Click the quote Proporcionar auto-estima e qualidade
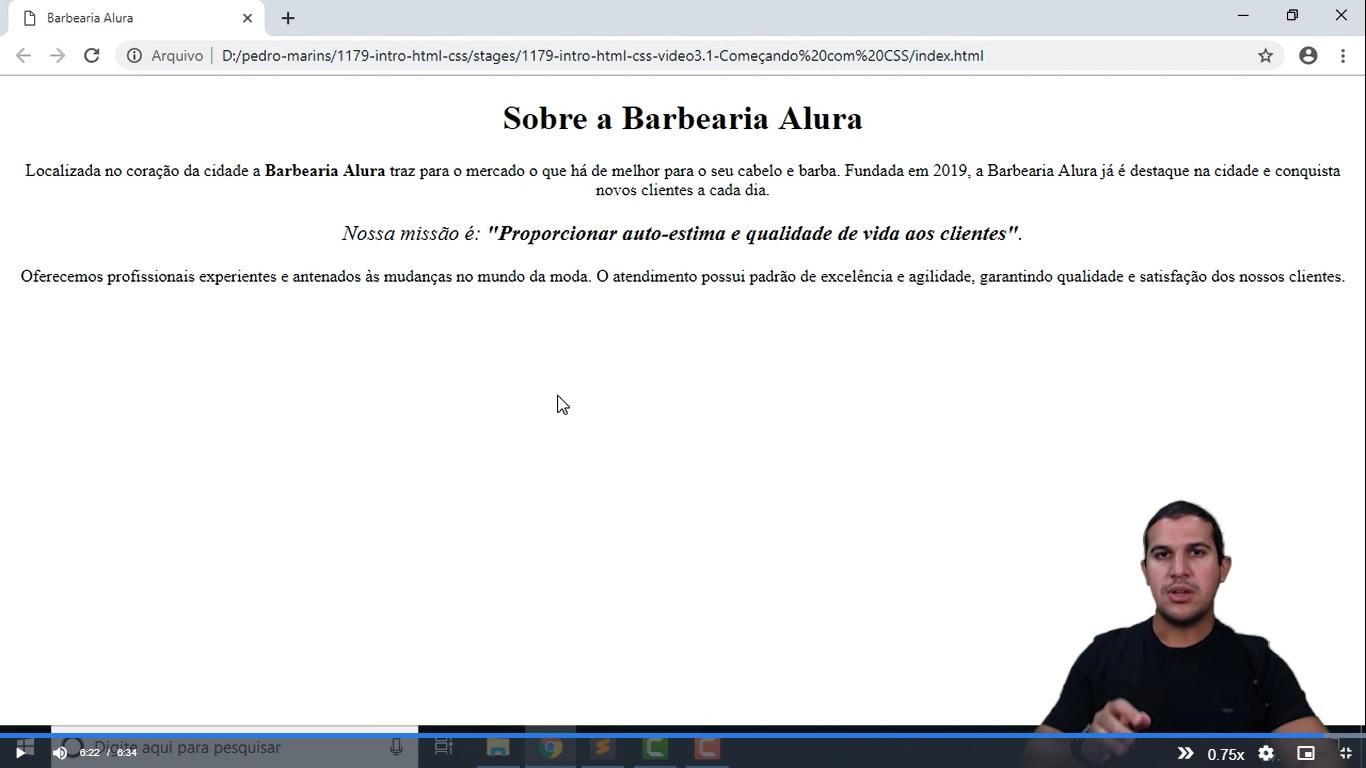 pos(751,233)
